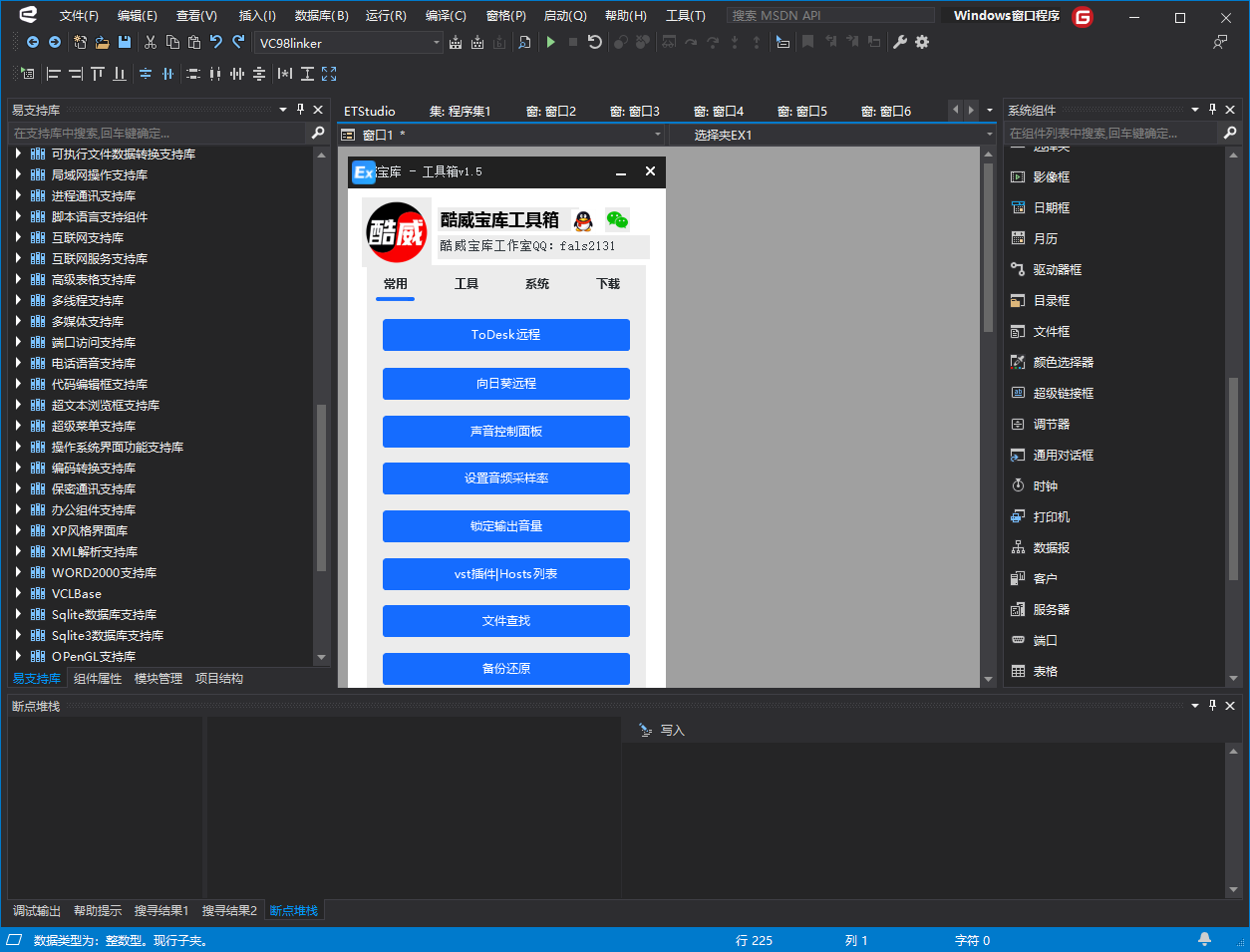Focus the component list search field
Viewport: 1250px width, 952px height.
[1111, 133]
